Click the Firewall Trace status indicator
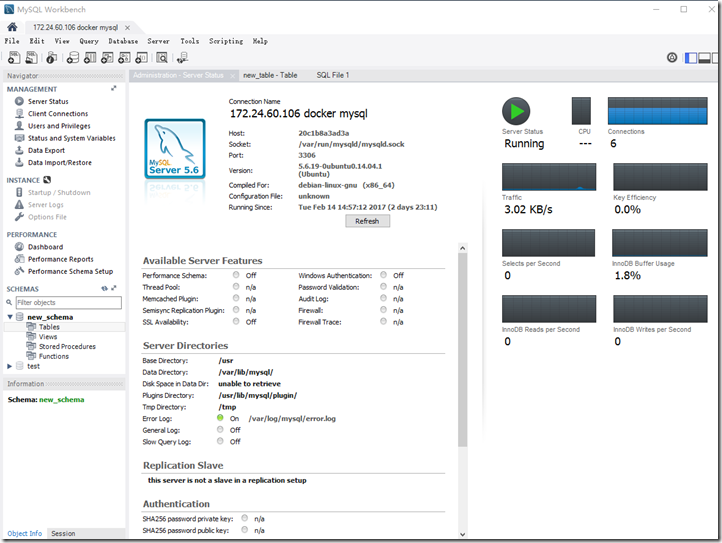 tap(383, 321)
